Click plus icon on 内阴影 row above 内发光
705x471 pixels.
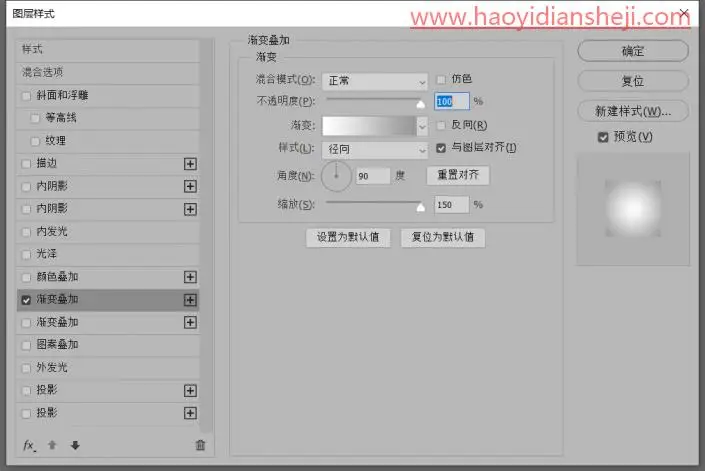click(x=190, y=209)
